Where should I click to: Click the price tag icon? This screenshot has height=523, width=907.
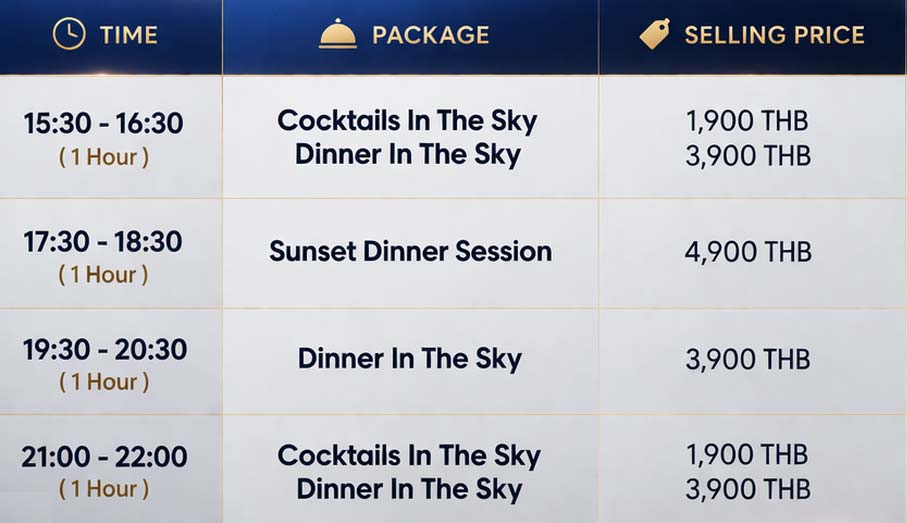point(655,34)
